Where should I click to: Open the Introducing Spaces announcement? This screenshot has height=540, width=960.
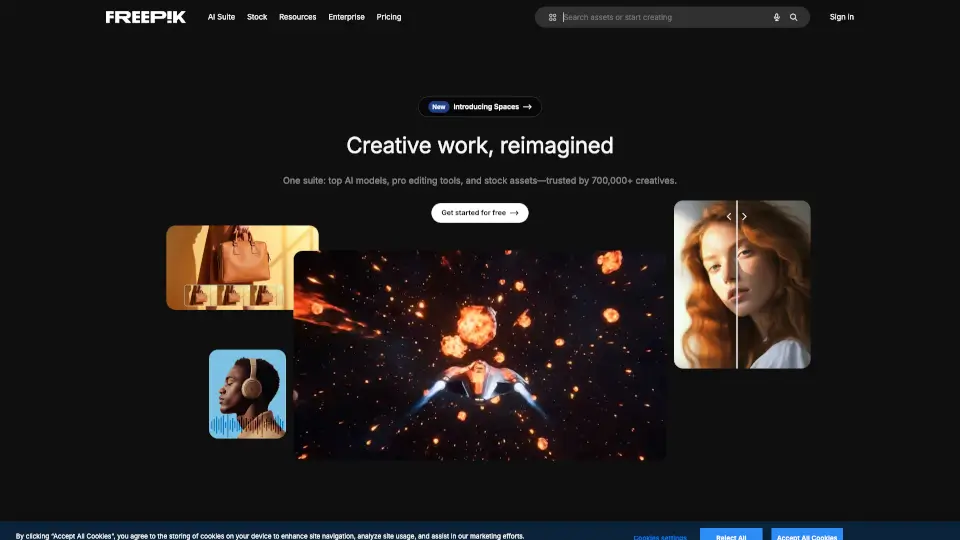(479, 107)
